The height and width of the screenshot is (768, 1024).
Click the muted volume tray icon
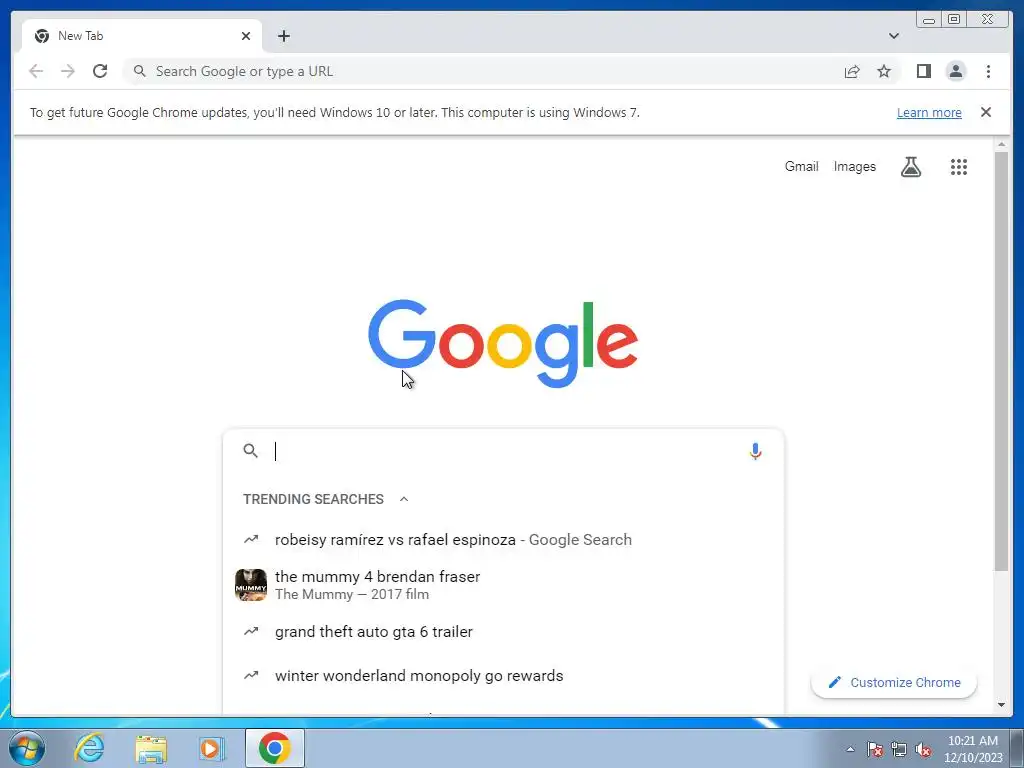[923, 749]
